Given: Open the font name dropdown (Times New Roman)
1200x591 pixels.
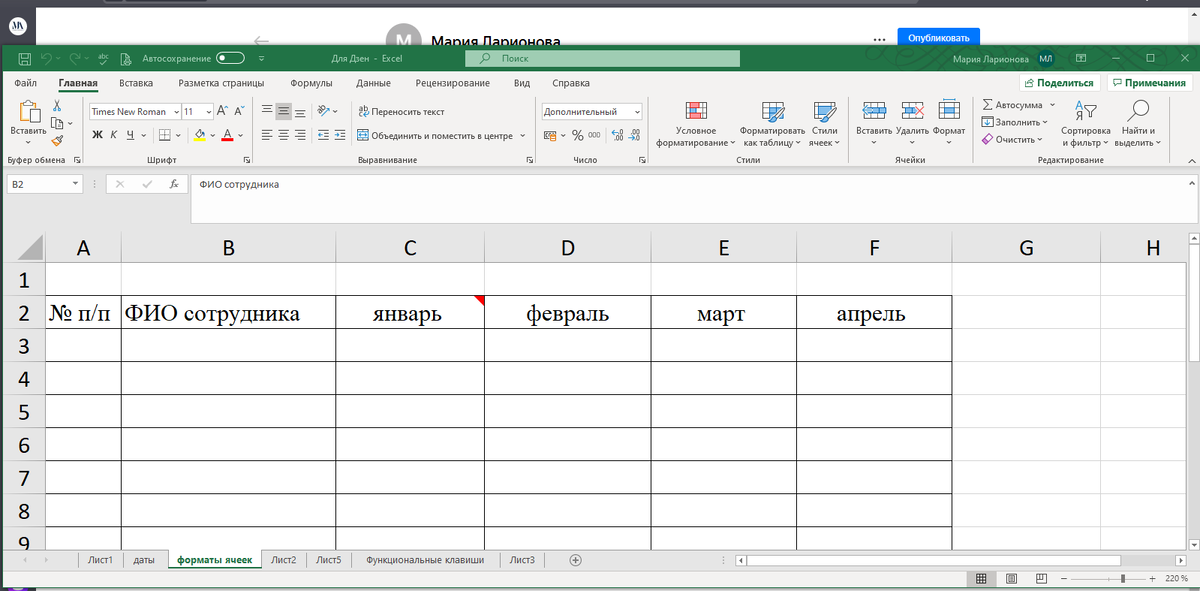Looking at the screenshot, I should pos(177,112).
